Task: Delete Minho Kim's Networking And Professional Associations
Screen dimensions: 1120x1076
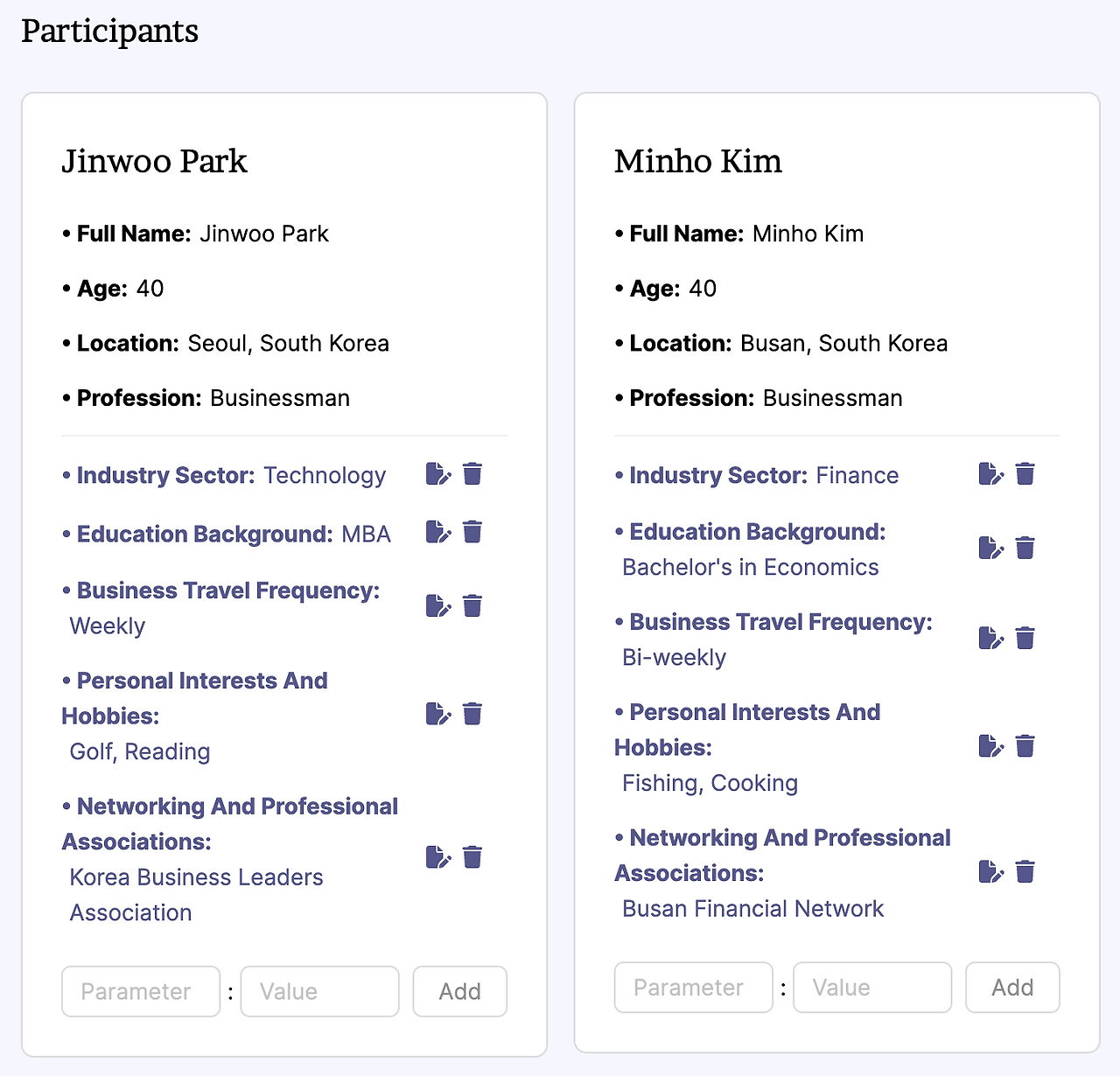Action: pos(1025,871)
